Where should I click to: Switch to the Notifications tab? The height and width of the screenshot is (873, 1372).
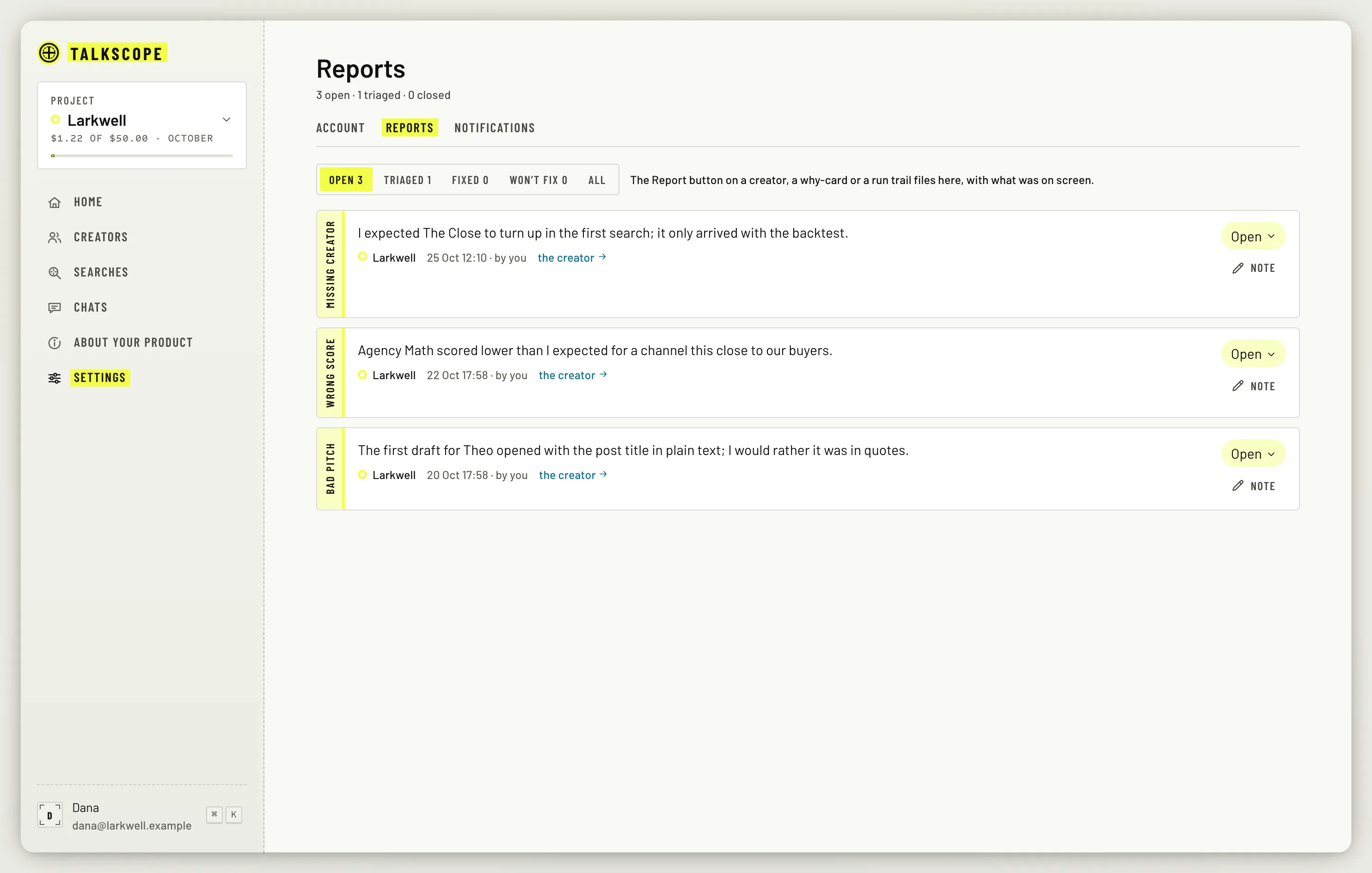click(x=495, y=128)
